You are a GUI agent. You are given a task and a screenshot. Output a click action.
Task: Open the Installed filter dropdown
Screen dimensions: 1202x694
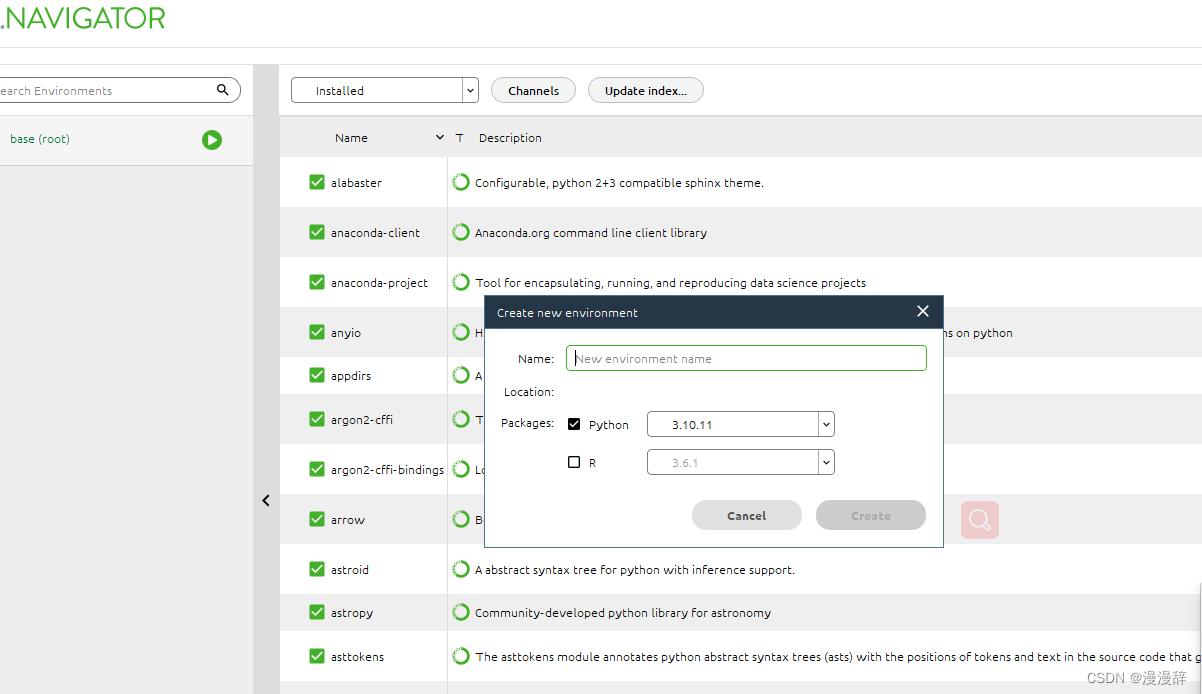click(385, 90)
